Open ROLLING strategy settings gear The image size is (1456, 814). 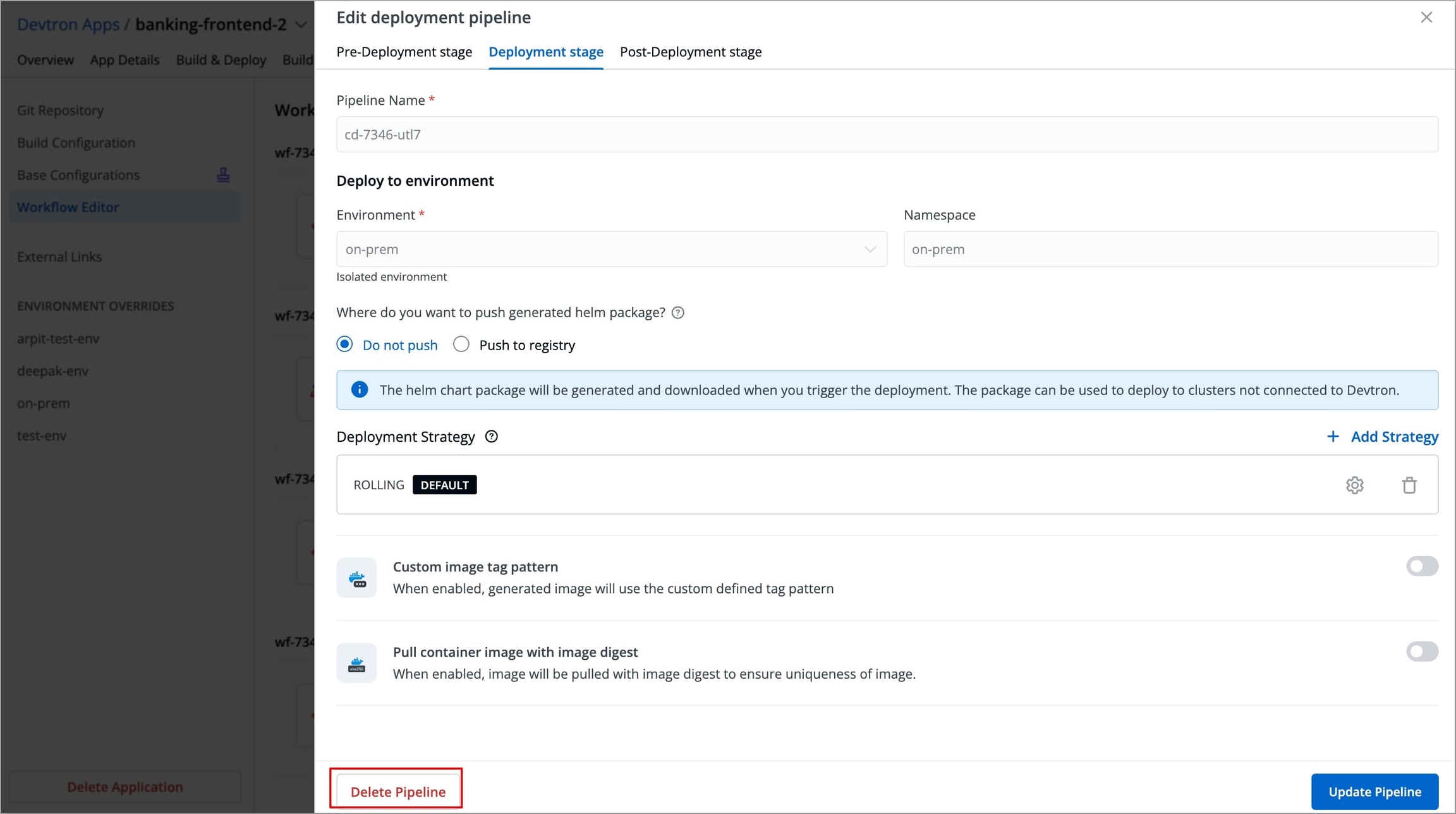(x=1354, y=485)
